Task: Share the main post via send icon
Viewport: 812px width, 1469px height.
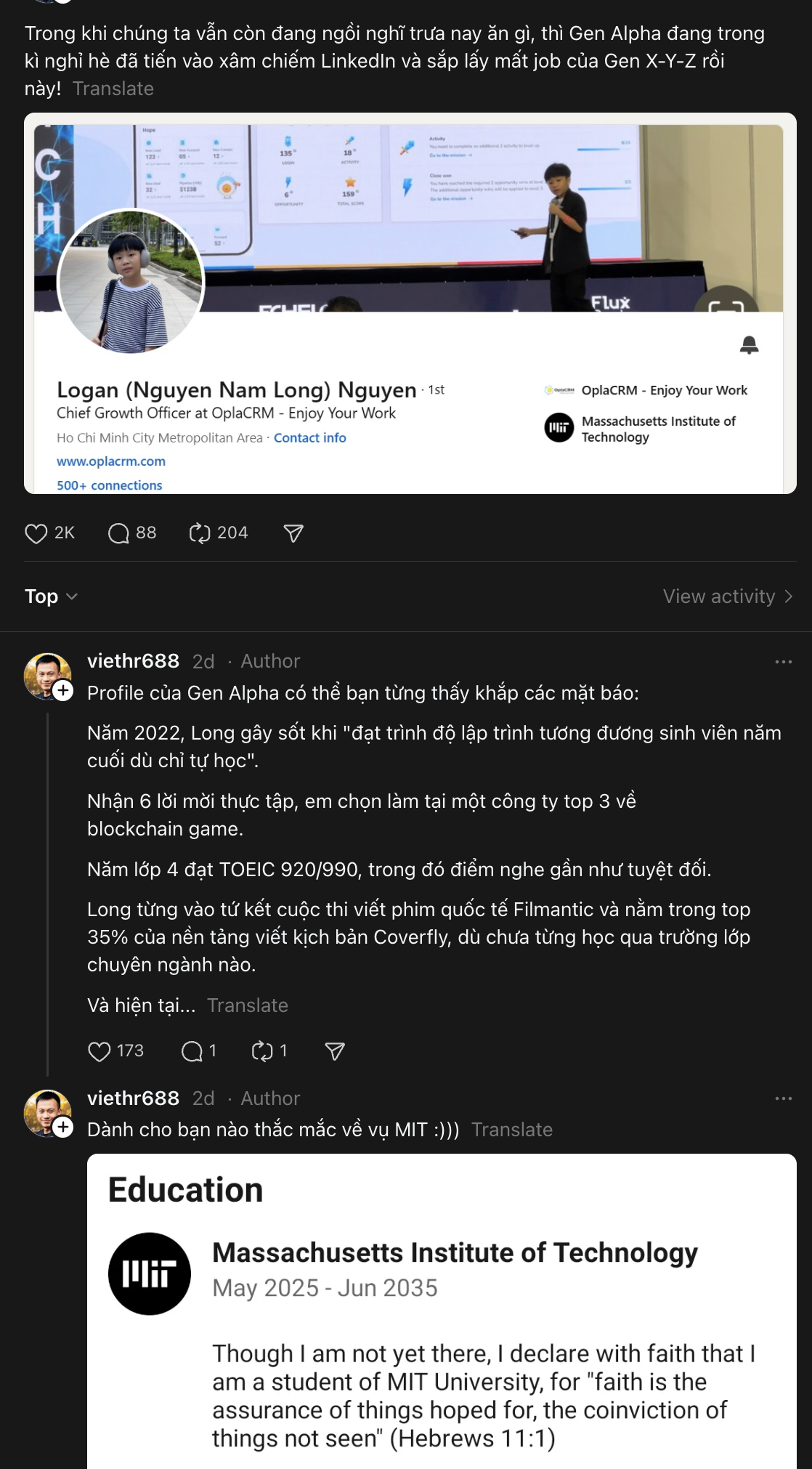Action: coord(293,534)
